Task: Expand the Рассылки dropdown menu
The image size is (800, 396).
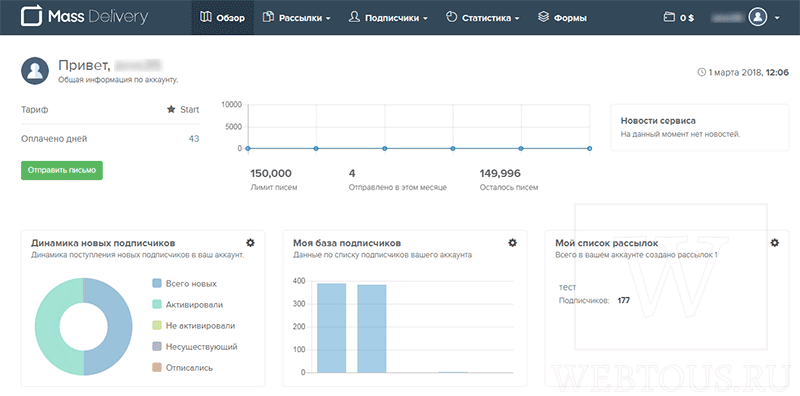Action: tap(297, 18)
